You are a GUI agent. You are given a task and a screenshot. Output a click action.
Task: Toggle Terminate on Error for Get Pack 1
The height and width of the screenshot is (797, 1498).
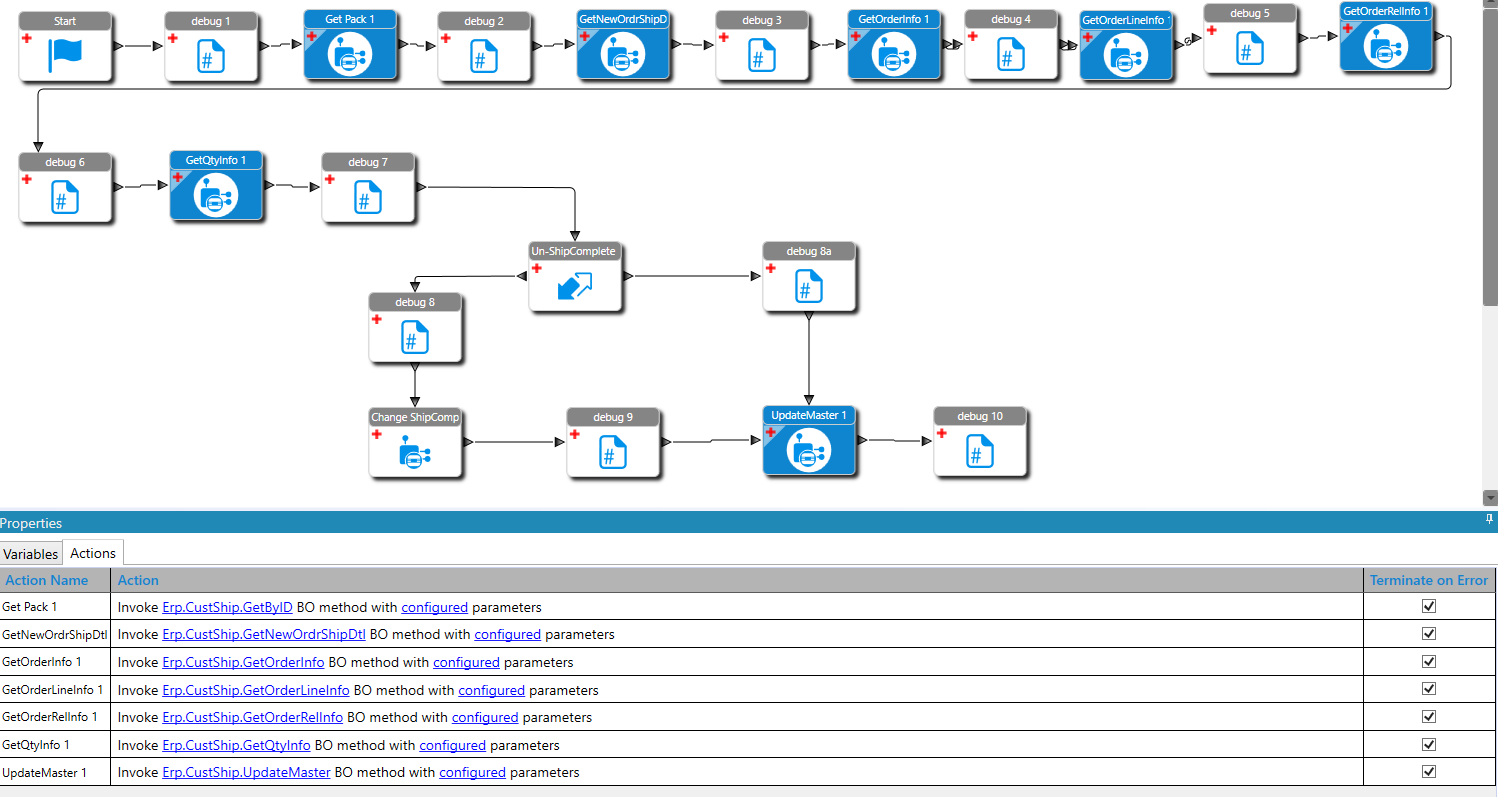(1428, 606)
